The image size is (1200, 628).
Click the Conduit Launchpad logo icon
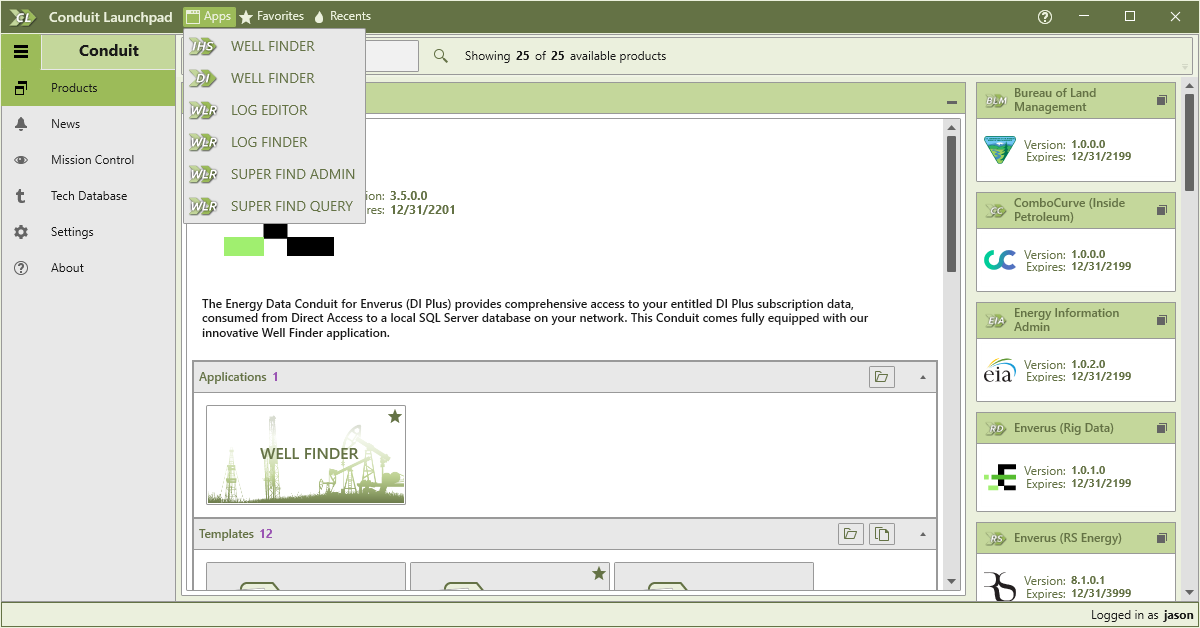click(23, 16)
